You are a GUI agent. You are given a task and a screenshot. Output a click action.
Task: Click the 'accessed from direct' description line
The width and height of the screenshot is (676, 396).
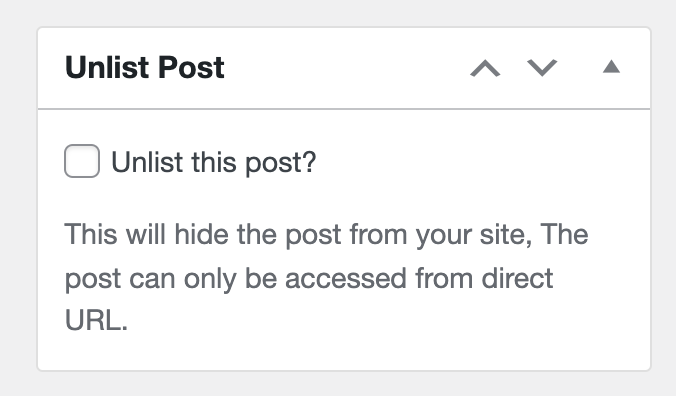coord(419,278)
